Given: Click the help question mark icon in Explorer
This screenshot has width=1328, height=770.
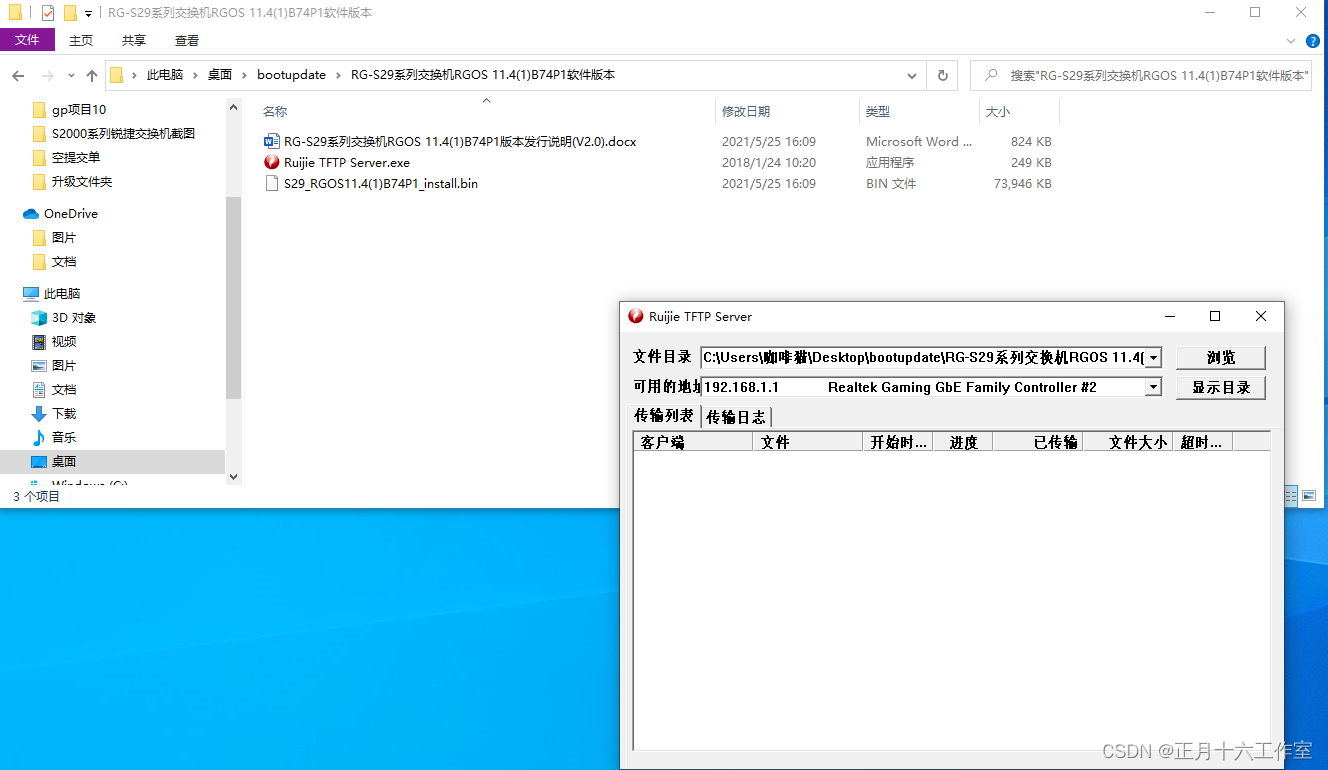Looking at the screenshot, I should [x=1313, y=41].
